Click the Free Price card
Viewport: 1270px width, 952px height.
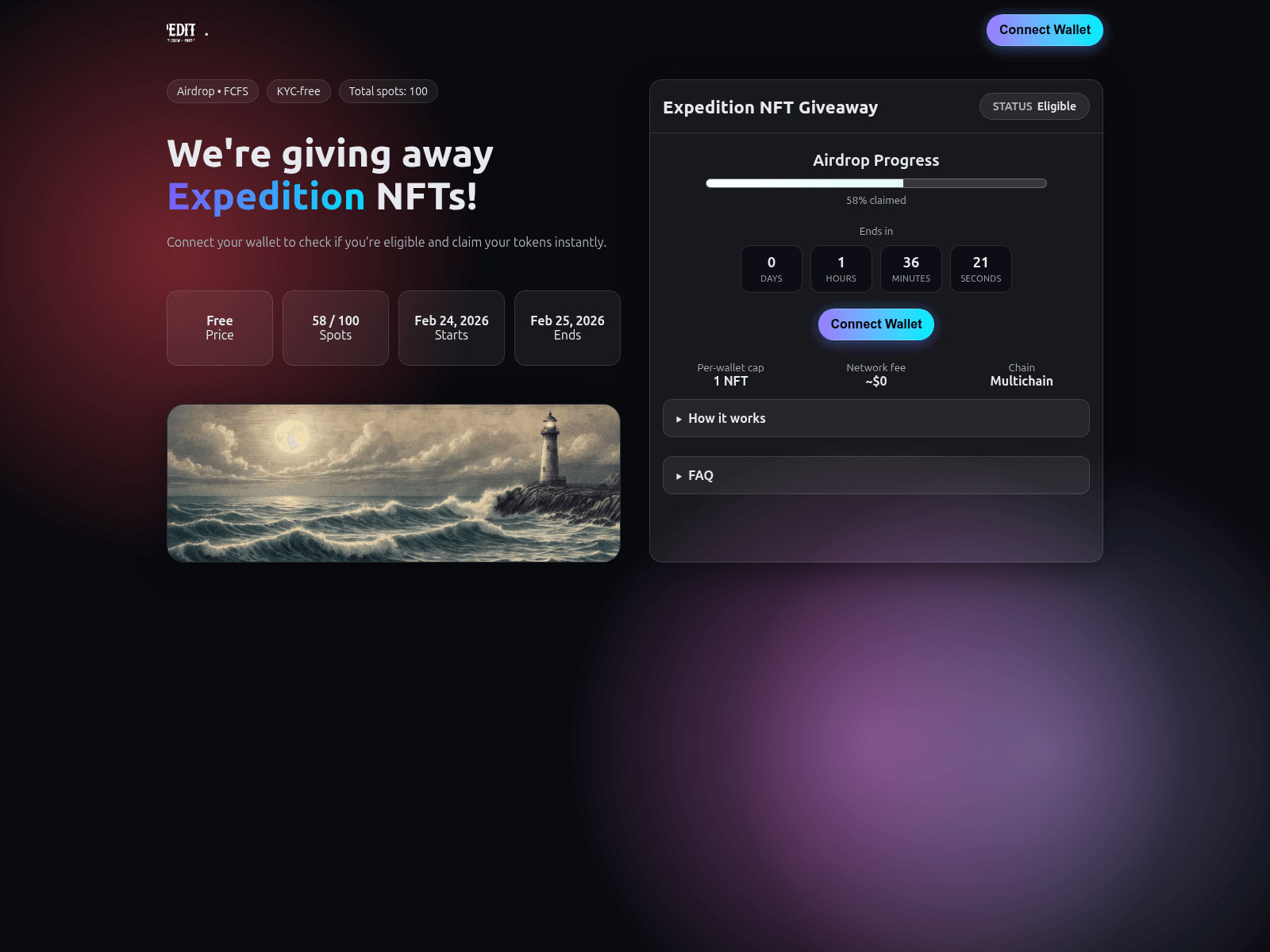[220, 328]
